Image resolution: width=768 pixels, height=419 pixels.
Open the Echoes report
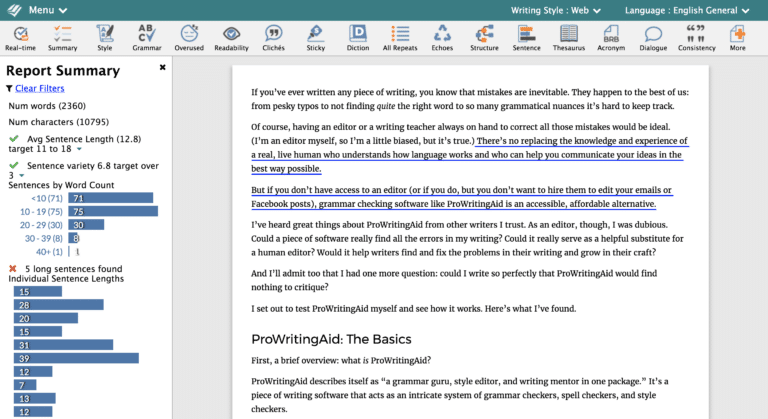442,38
